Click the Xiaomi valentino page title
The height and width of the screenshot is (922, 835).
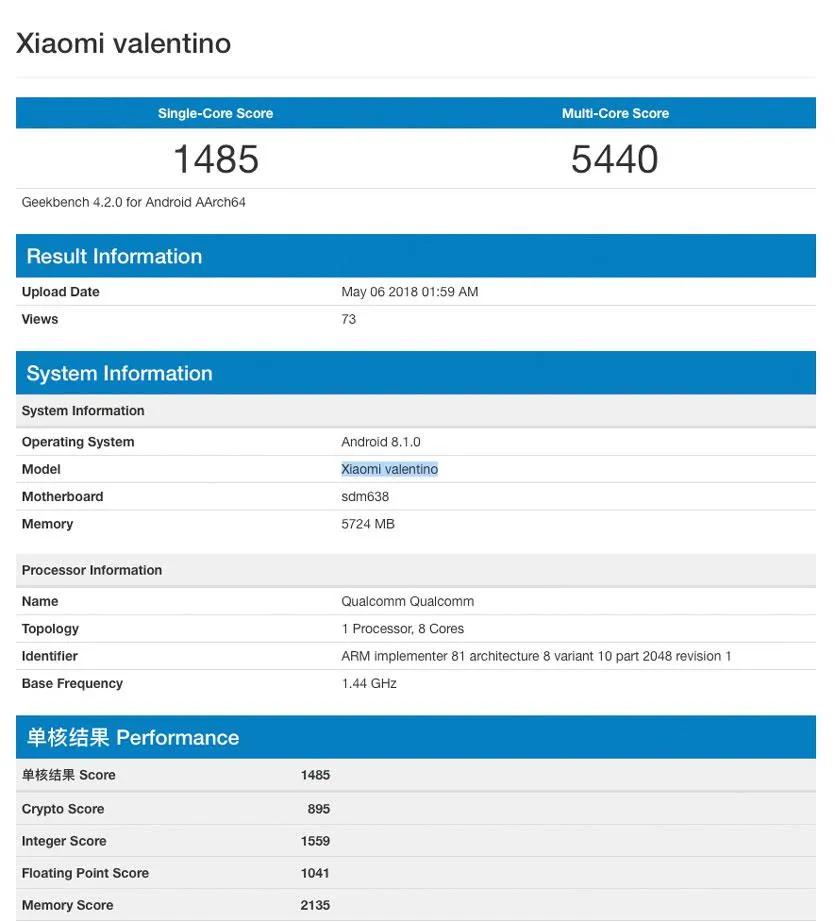[x=123, y=43]
